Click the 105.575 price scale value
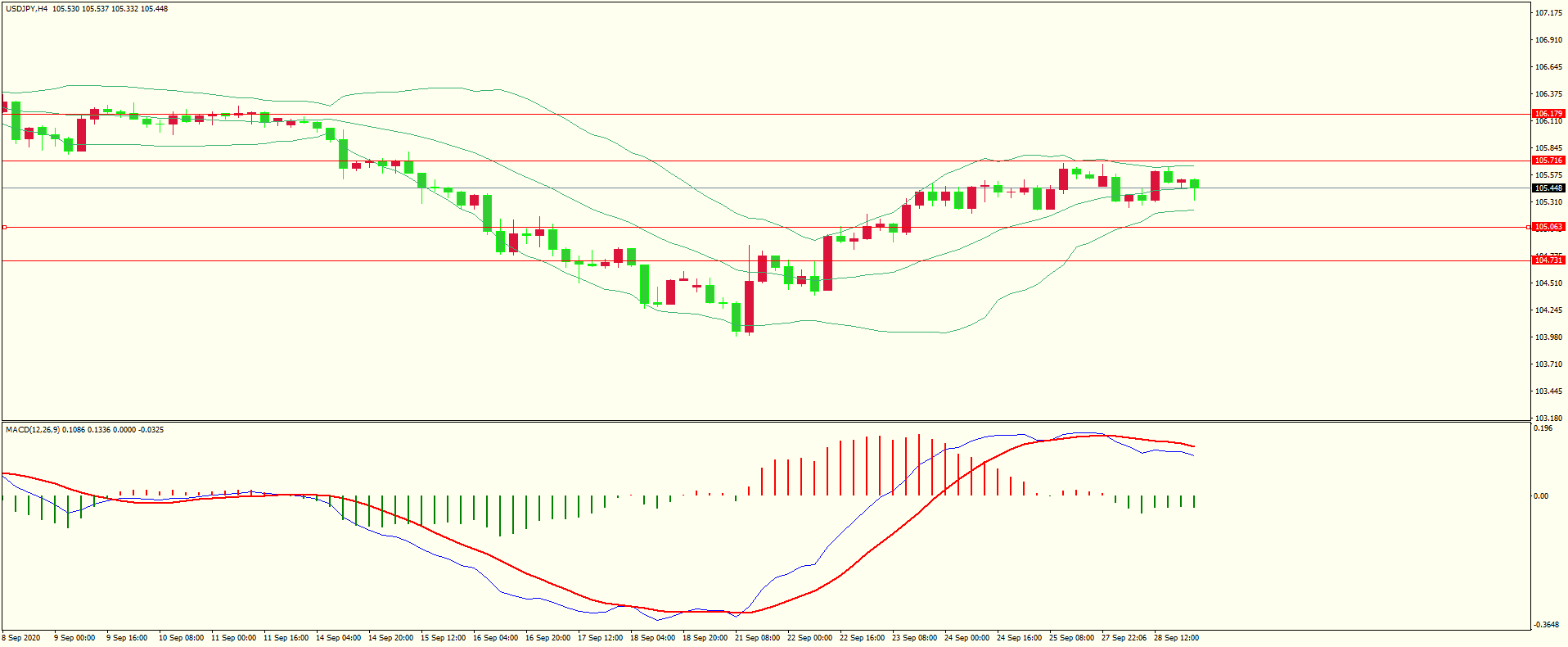Viewport: 1568px width, 647px height. click(x=1548, y=175)
